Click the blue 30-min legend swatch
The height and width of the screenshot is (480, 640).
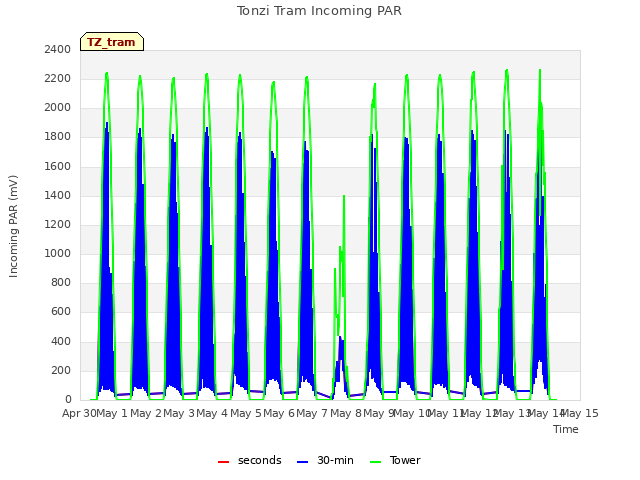coord(302,462)
